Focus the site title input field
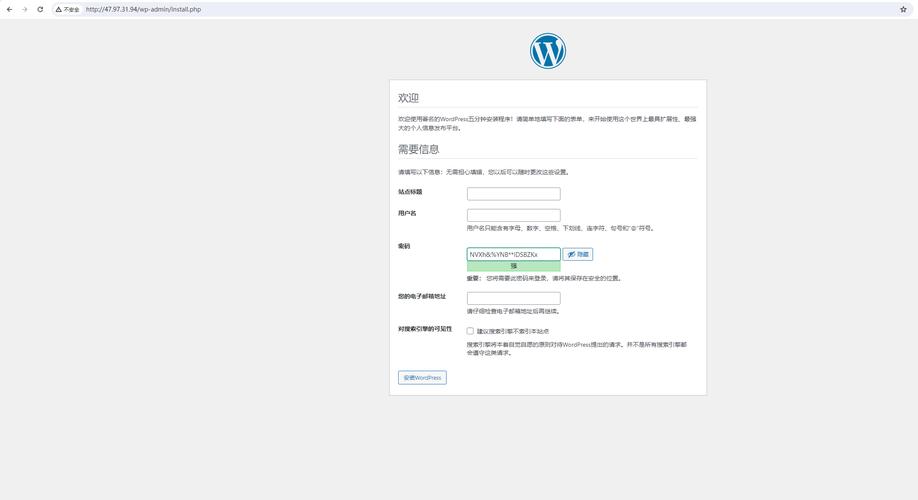 pyautogui.click(x=513, y=194)
